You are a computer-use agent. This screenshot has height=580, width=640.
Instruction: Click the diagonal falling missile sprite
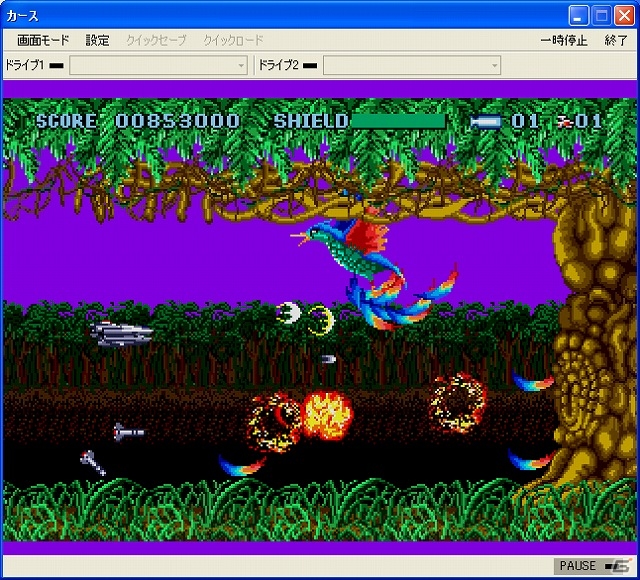point(93,463)
